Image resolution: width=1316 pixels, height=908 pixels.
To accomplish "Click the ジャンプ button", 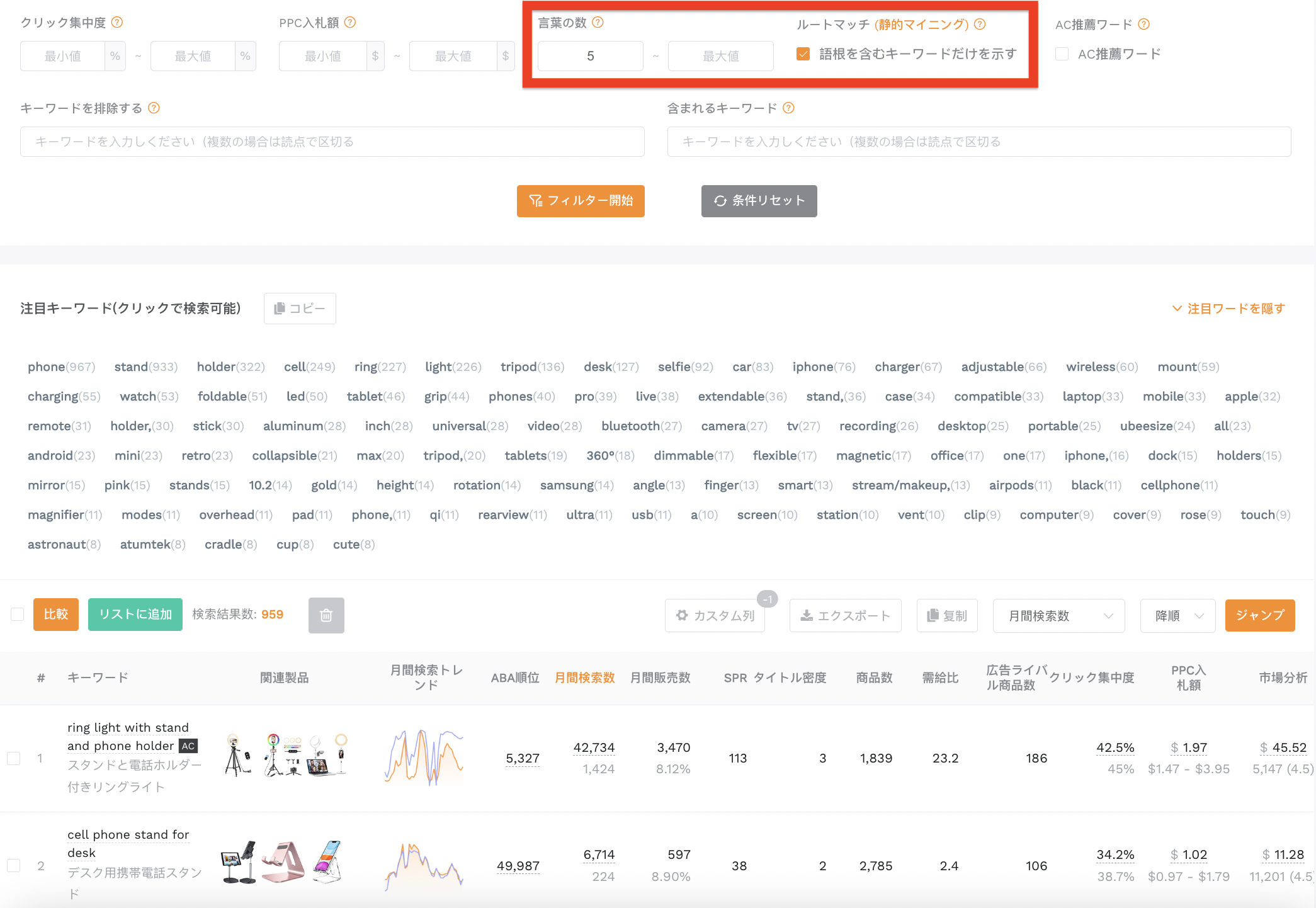I will [x=1260, y=615].
